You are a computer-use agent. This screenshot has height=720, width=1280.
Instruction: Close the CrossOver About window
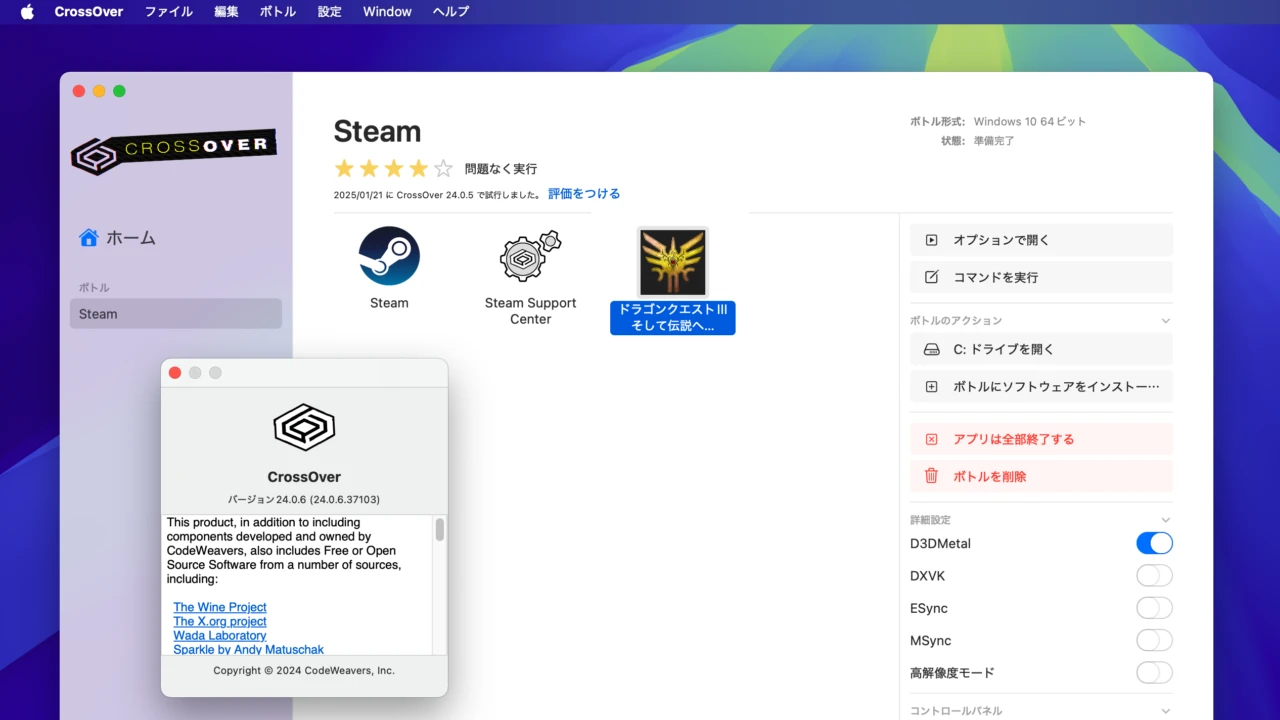click(x=175, y=373)
